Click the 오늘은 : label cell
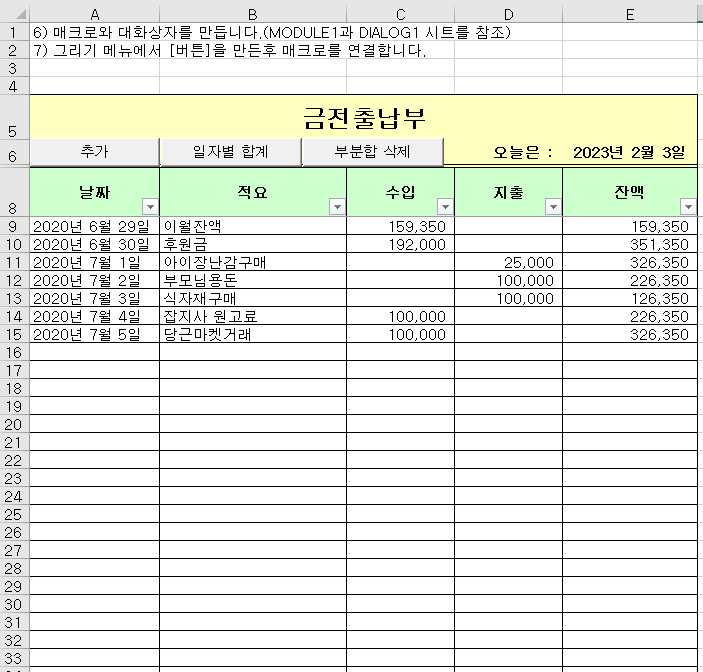 [523, 152]
